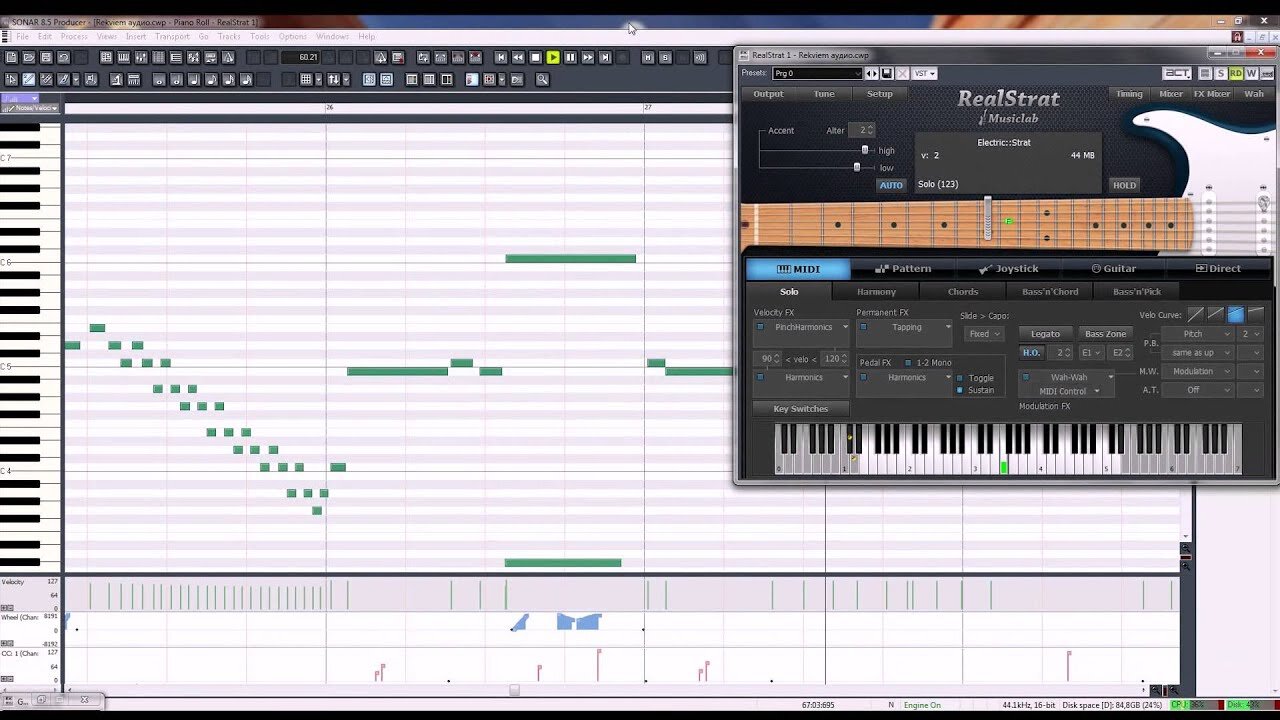Select the Toggle pedal option
The height and width of the screenshot is (720, 1280).
click(960, 378)
